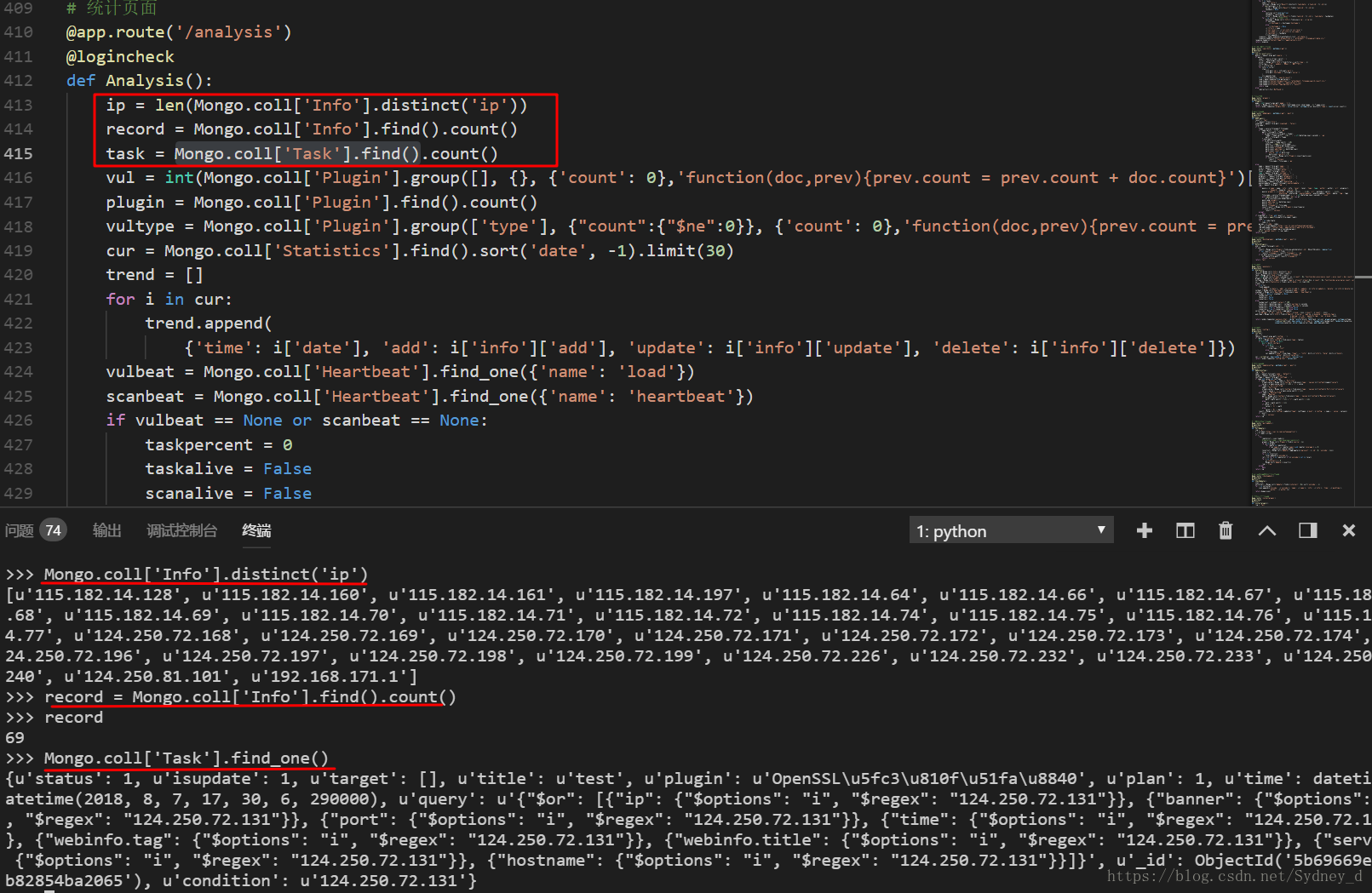The image size is (1372, 893).
Task: Click 'plugin = Mongo.coll' line 417
Action: click(322, 202)
